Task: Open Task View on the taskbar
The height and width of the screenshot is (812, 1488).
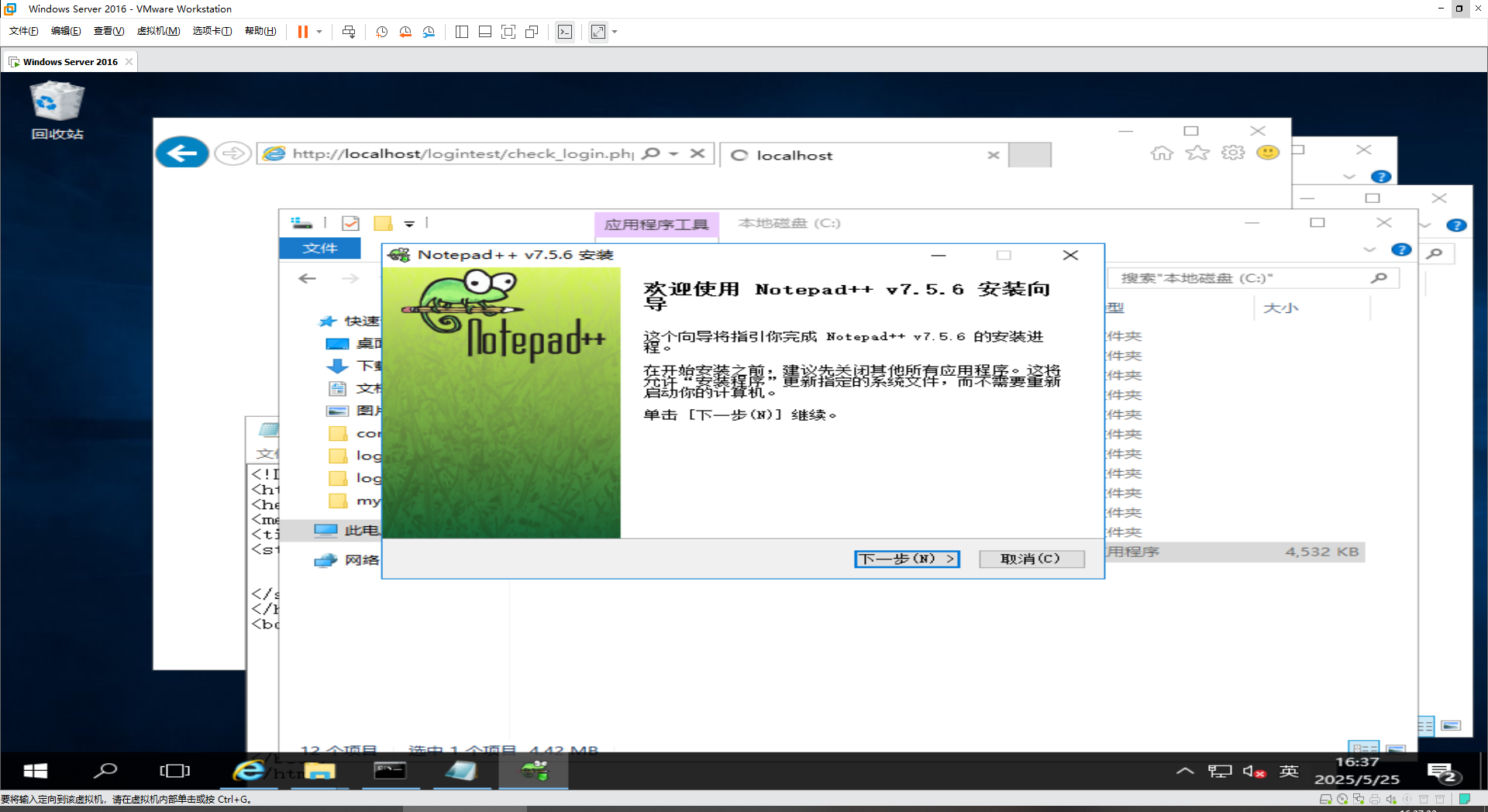Action: tap(174, 770)
